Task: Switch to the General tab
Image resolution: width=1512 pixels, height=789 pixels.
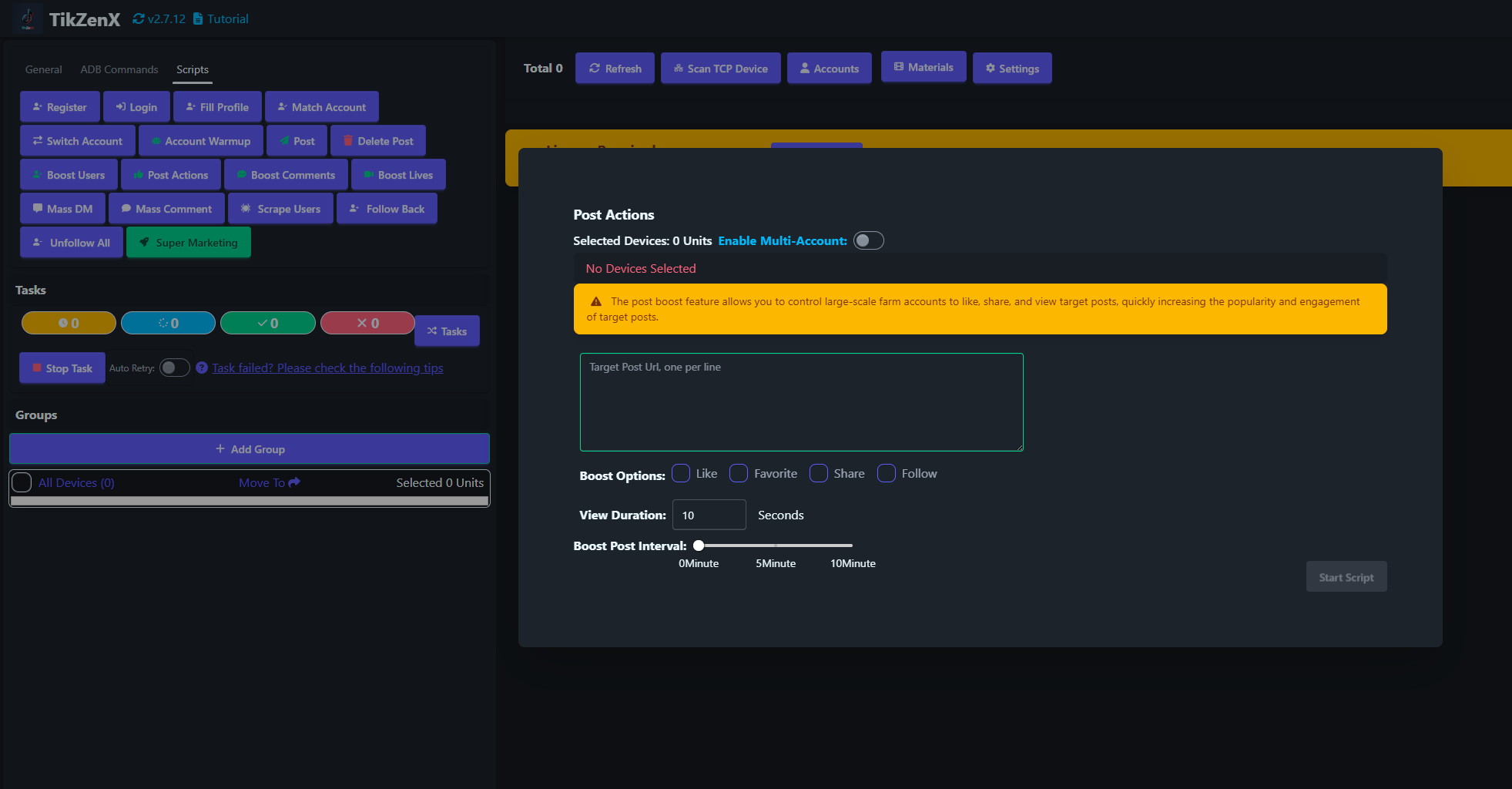Action: pos(43,69)
